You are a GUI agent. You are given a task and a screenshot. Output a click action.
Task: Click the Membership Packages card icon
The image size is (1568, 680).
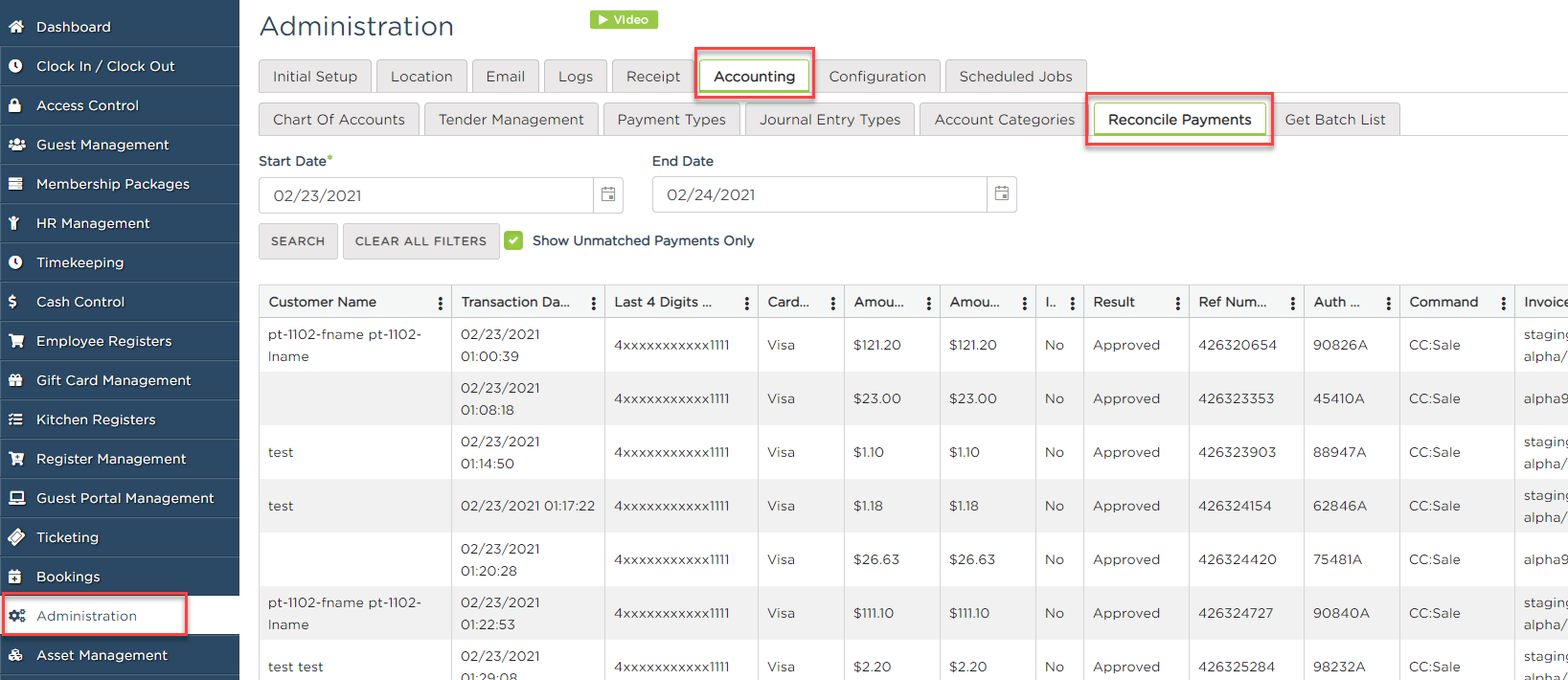(x=15, y=184)
